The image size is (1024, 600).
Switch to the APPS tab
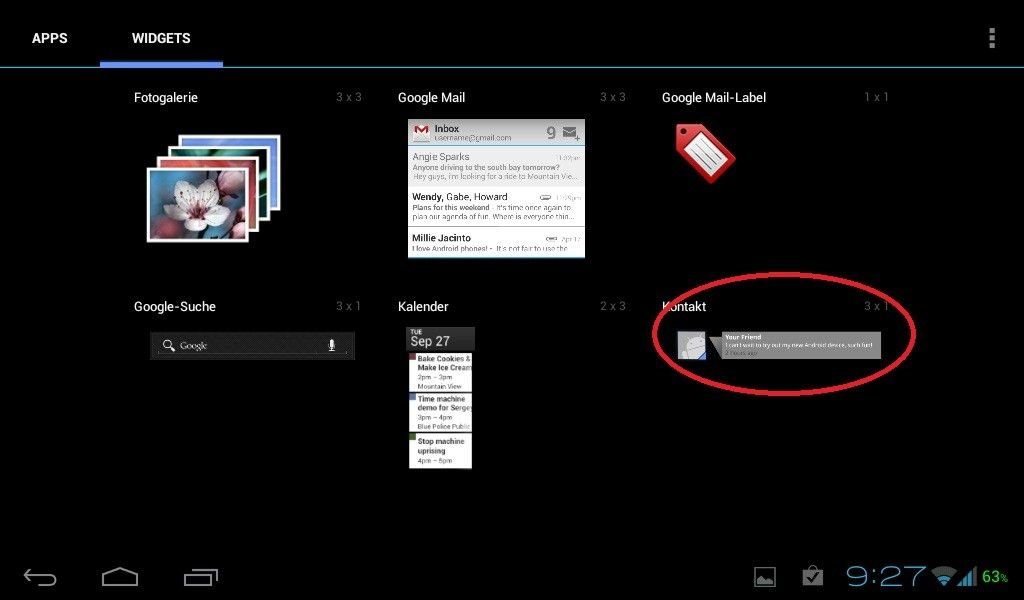50,39
